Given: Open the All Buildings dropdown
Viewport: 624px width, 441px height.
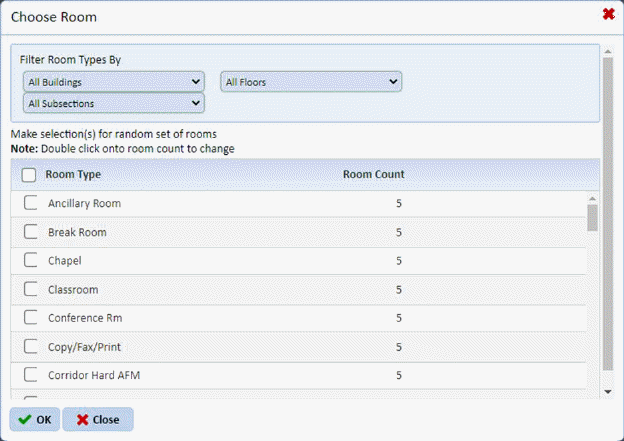Looking at the screenshot, I should pyautogui.click(x=112, y=81).
